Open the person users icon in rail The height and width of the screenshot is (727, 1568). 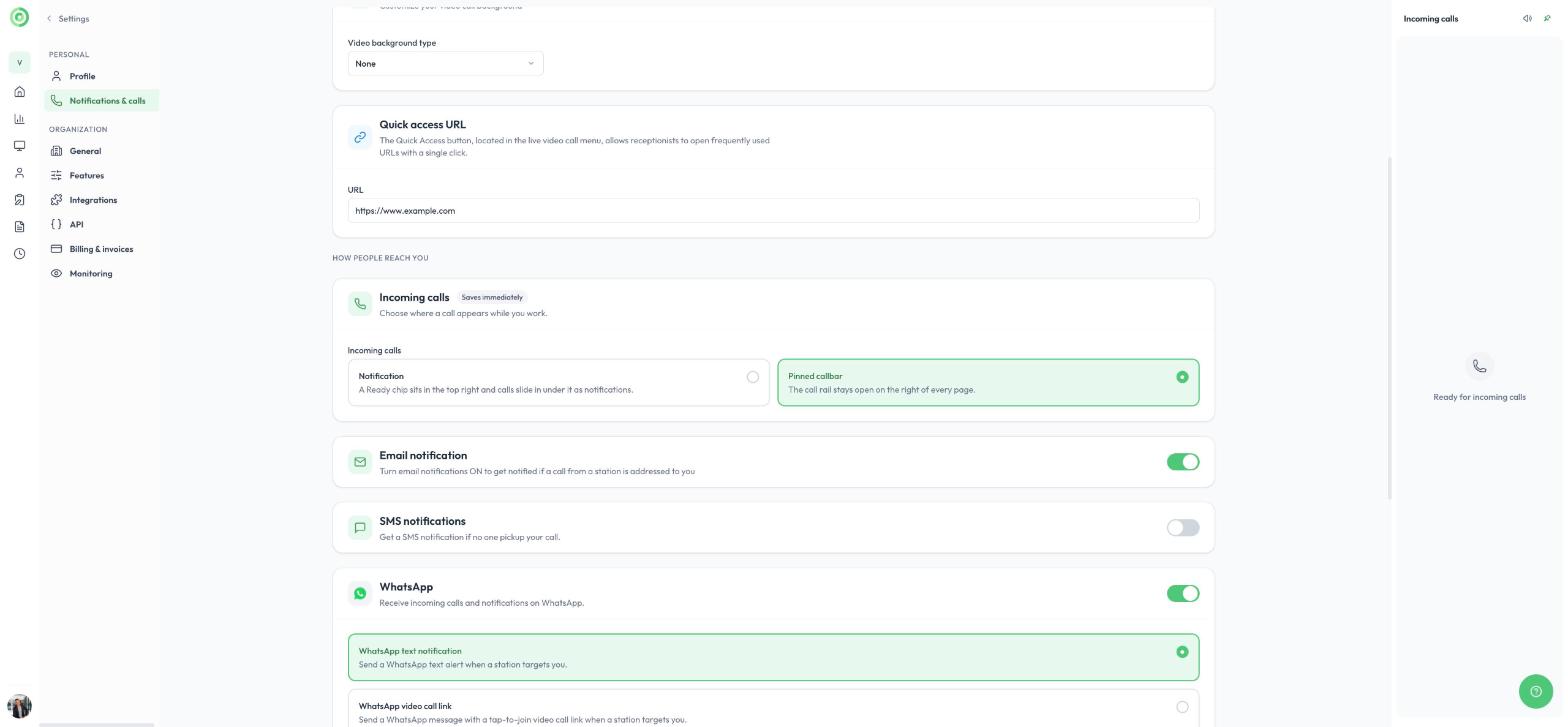(19, 173)
